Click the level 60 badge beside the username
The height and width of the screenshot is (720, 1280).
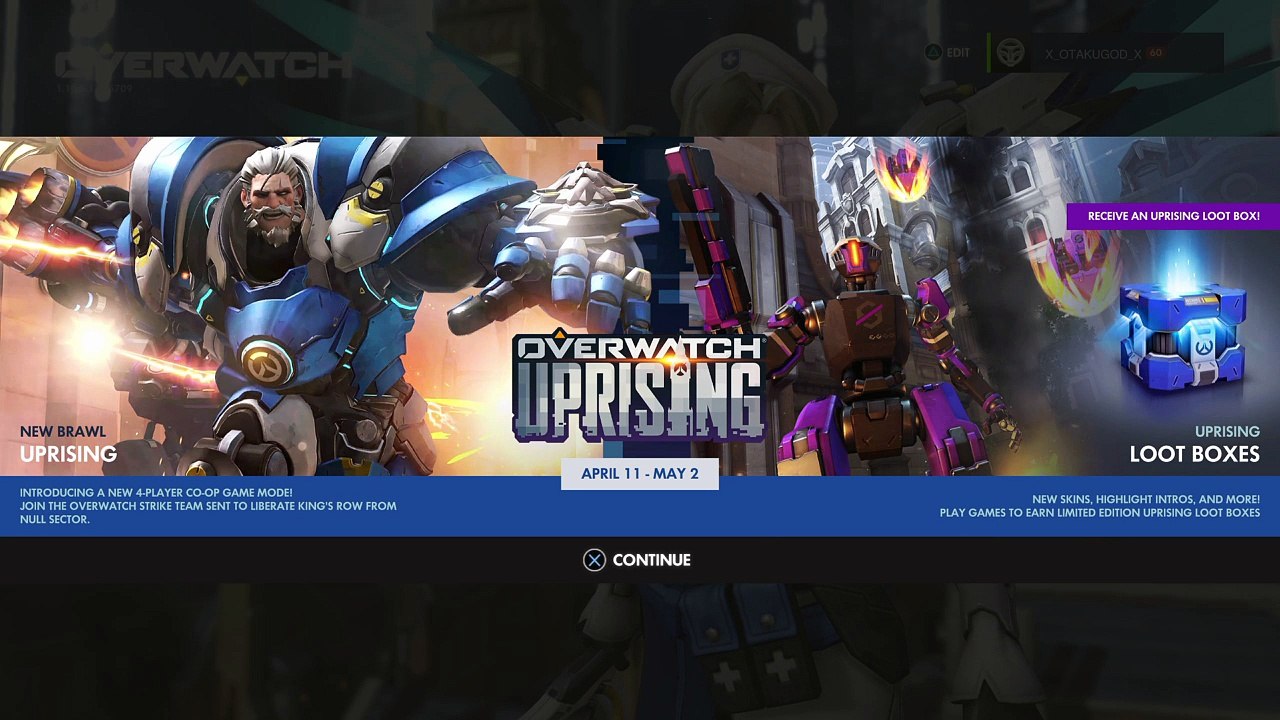point(1155,53)
